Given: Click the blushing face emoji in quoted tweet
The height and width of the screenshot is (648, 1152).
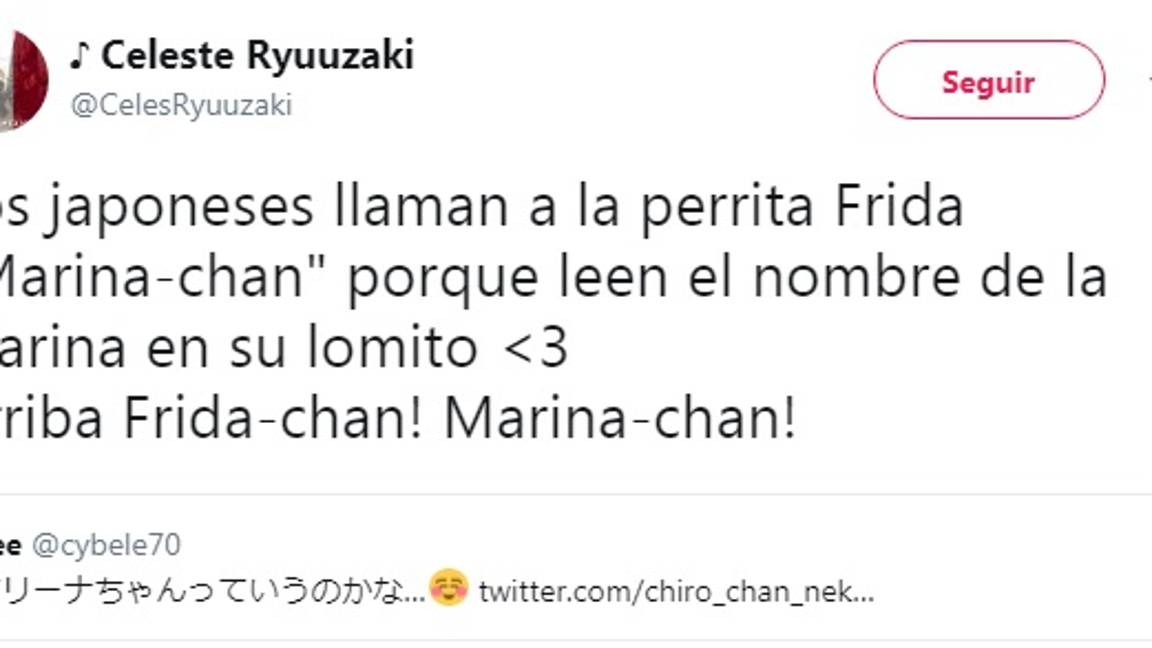Looking at the screenshot, I should pyautogui.click(x=449, y=590).
